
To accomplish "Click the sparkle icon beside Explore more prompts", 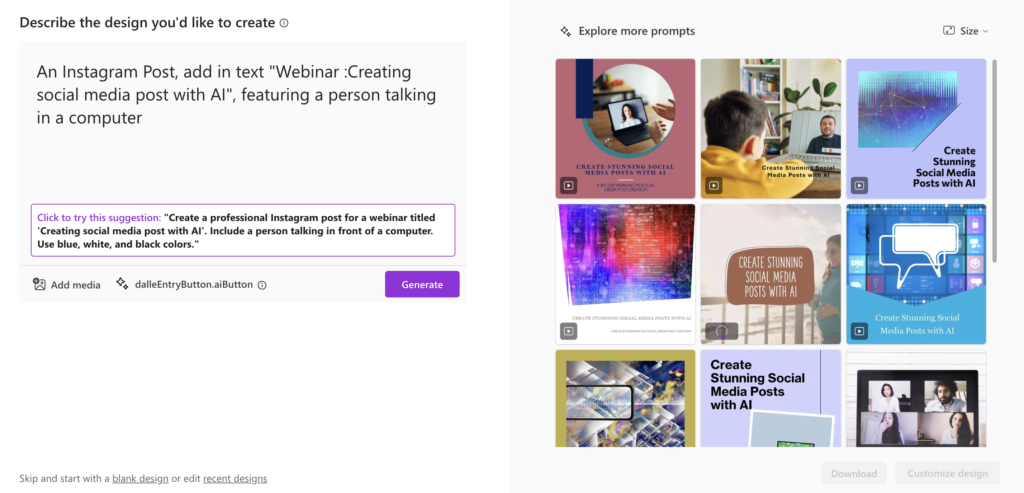I will click(566, 31).
